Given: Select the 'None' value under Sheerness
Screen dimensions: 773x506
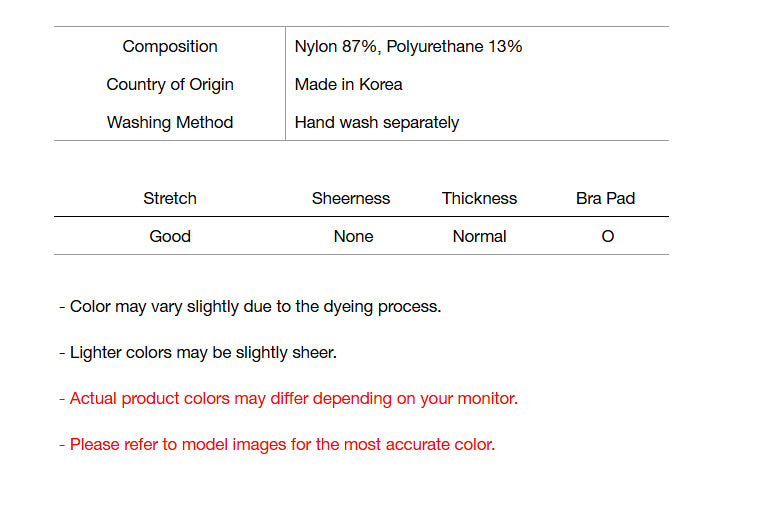Looking at the screenshot, I should tap(353, 236).
